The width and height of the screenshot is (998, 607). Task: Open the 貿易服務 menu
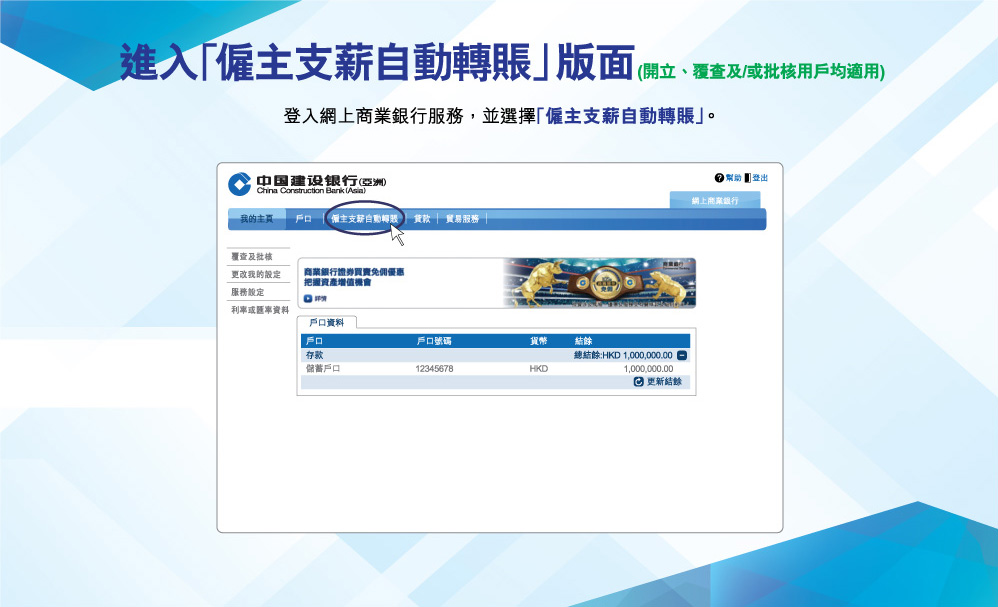pyautogui.click(x=462, y=219)
